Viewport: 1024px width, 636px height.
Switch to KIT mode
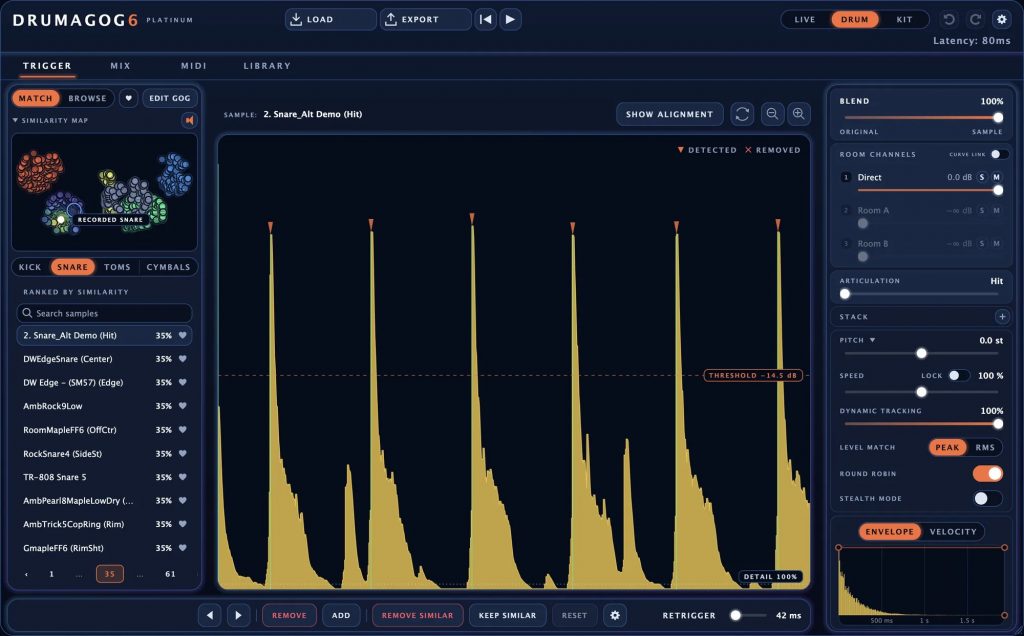click(904, 19)
